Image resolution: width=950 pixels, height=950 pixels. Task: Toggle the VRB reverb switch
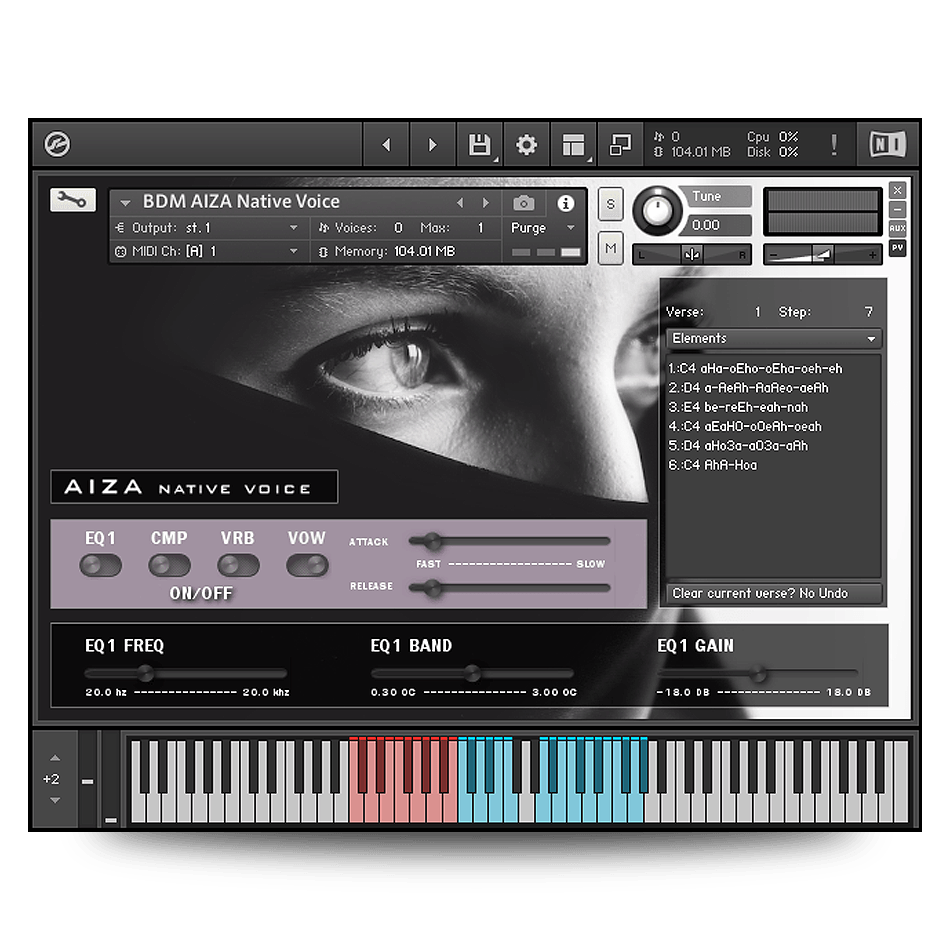point(238,566)
